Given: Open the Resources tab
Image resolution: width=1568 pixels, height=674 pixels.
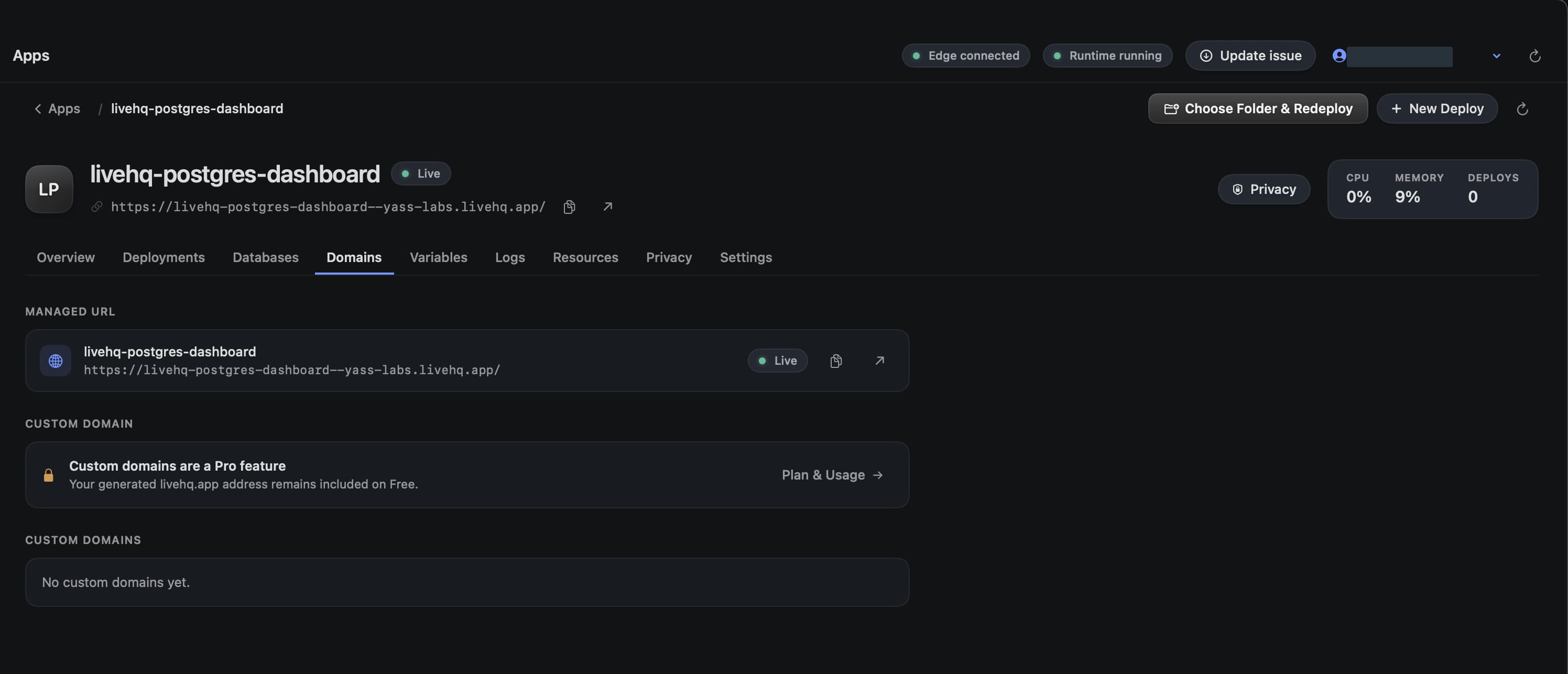Looking at the screenshot, I should [x=585, y=257].
